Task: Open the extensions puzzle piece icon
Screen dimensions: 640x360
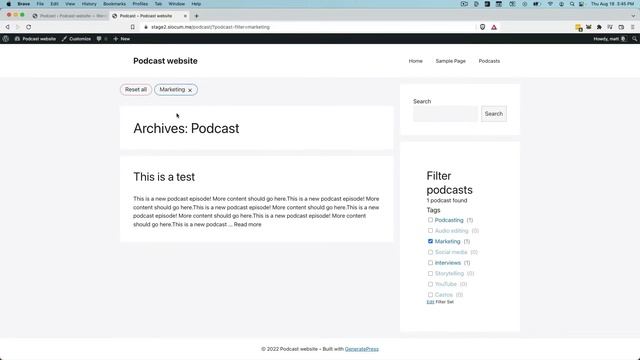Action: 599,27
